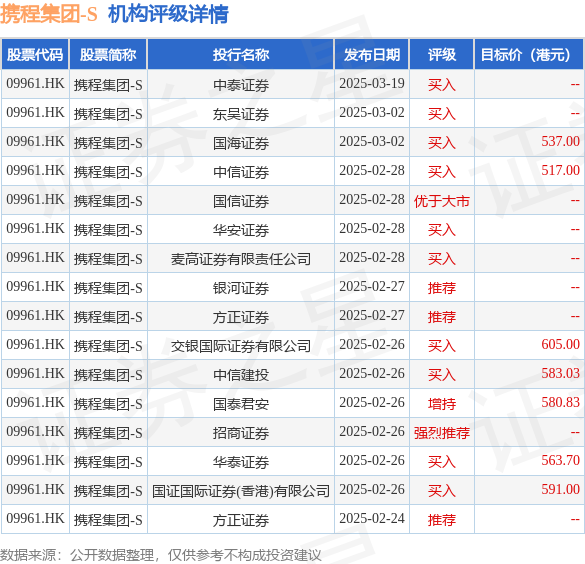585x564 pixels.
Task: Select 麦高证券有限责任公司 cell
Action: click(x=241, y=259)
